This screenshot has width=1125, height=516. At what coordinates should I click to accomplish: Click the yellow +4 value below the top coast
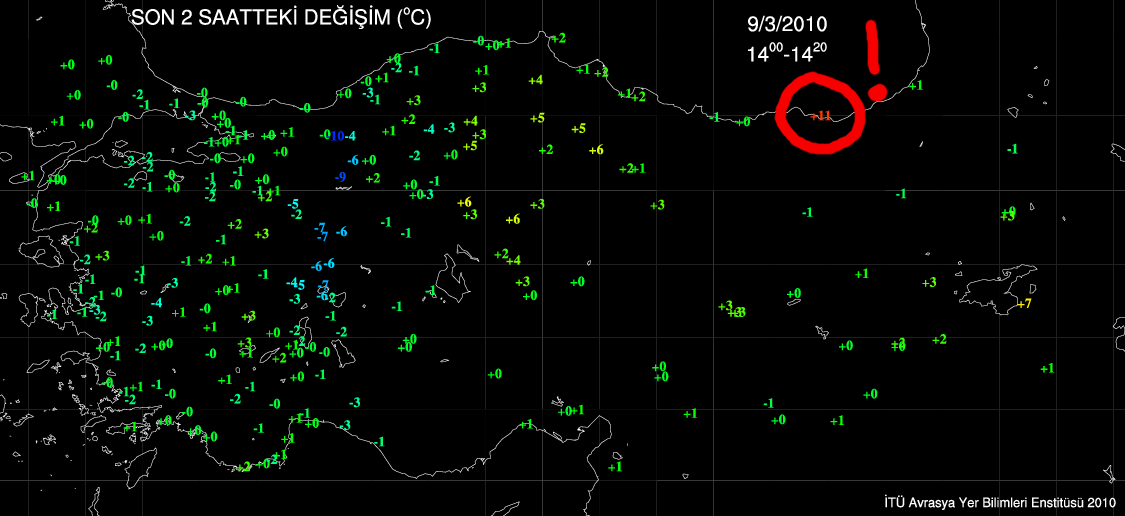point(536,80)
